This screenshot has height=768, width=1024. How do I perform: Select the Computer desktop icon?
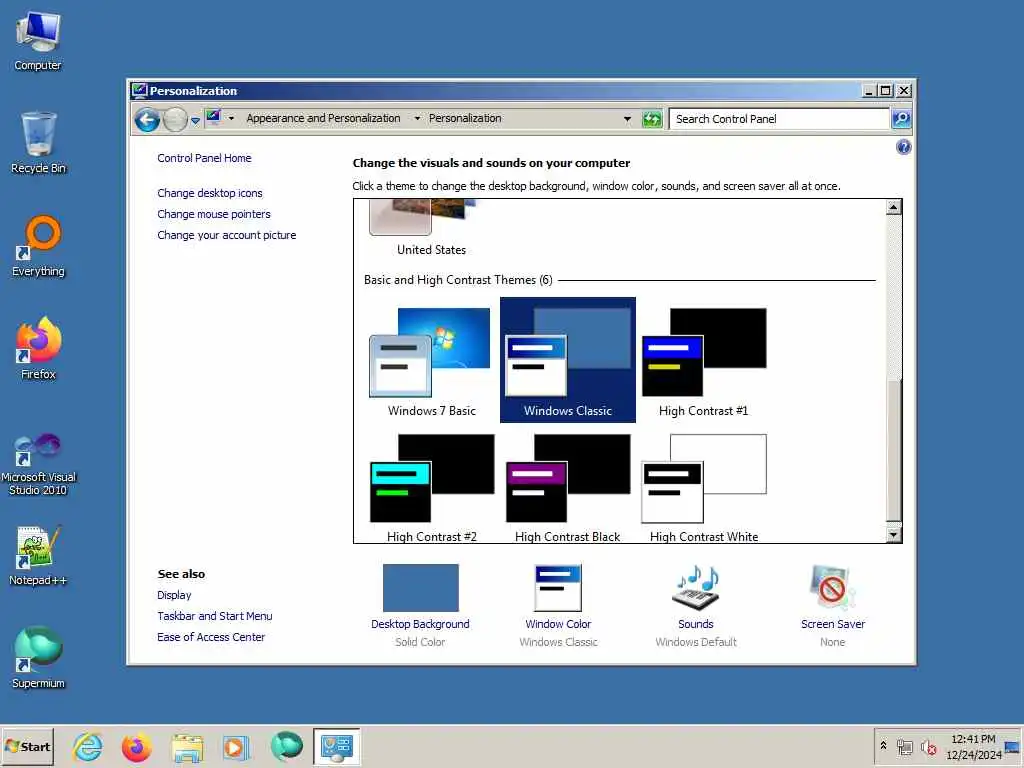click(x=38, y=40)
